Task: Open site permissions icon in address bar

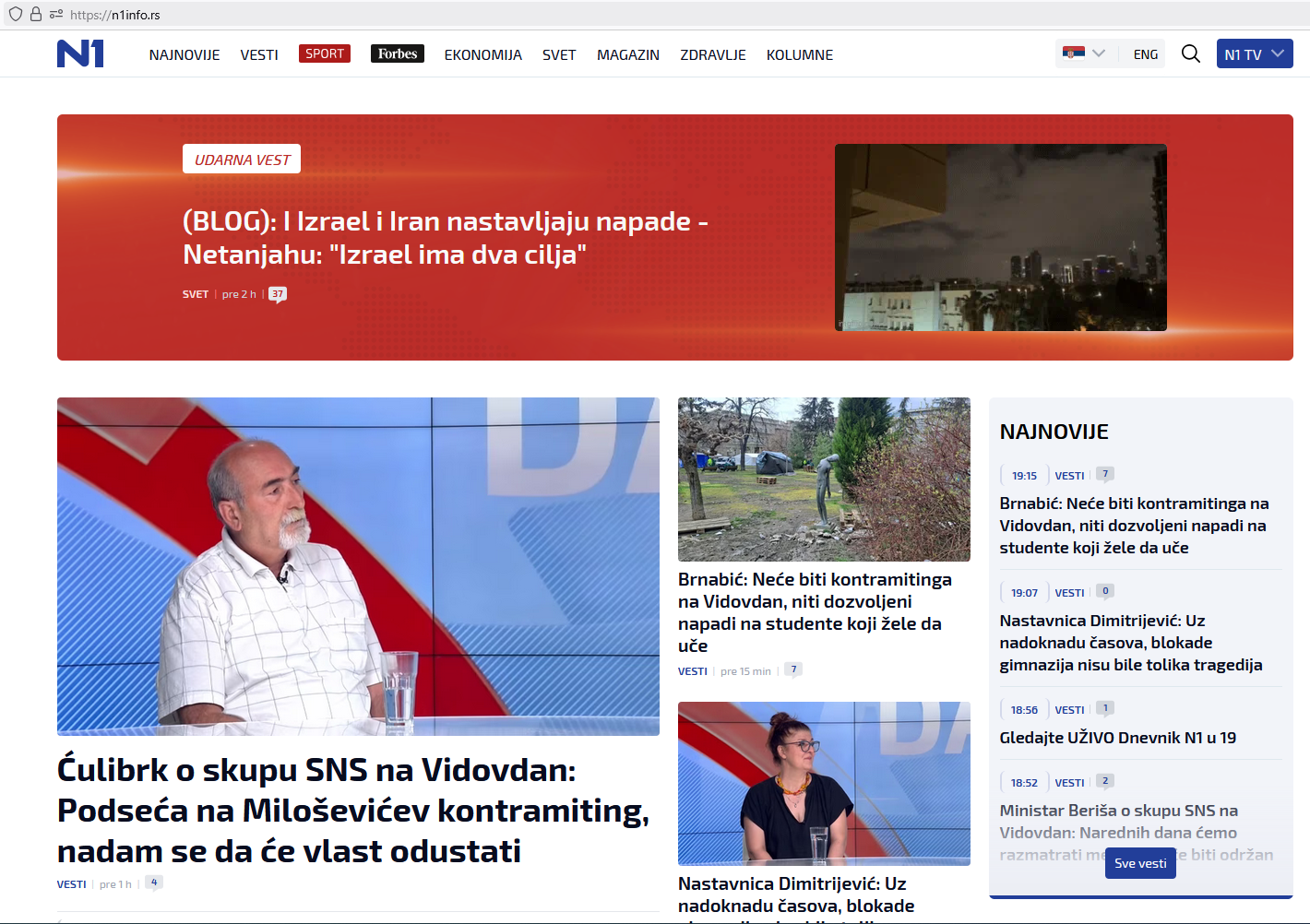Action: [56, 14]
